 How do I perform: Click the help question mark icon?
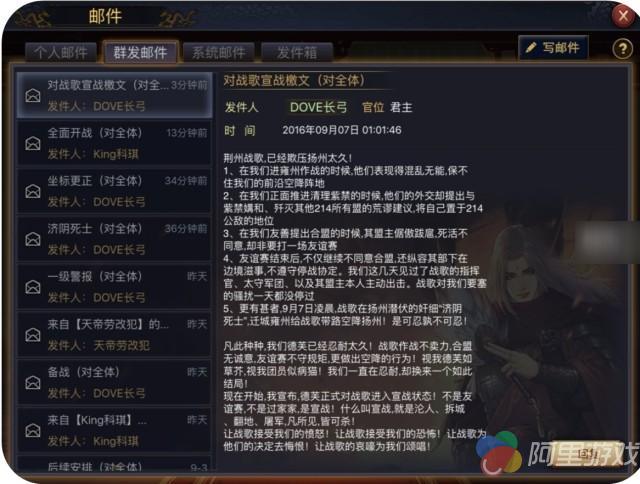622,49
